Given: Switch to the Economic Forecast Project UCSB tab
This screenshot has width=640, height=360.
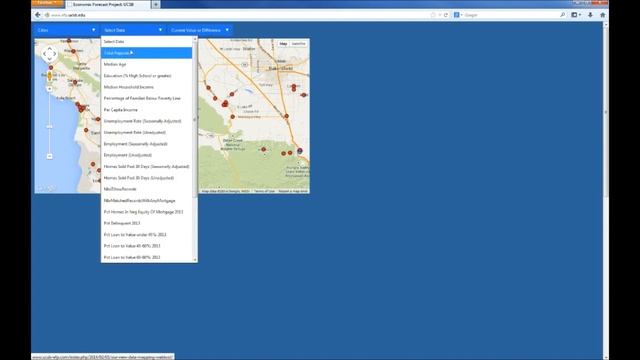Looking at the screenshot, I should [108, 4].
